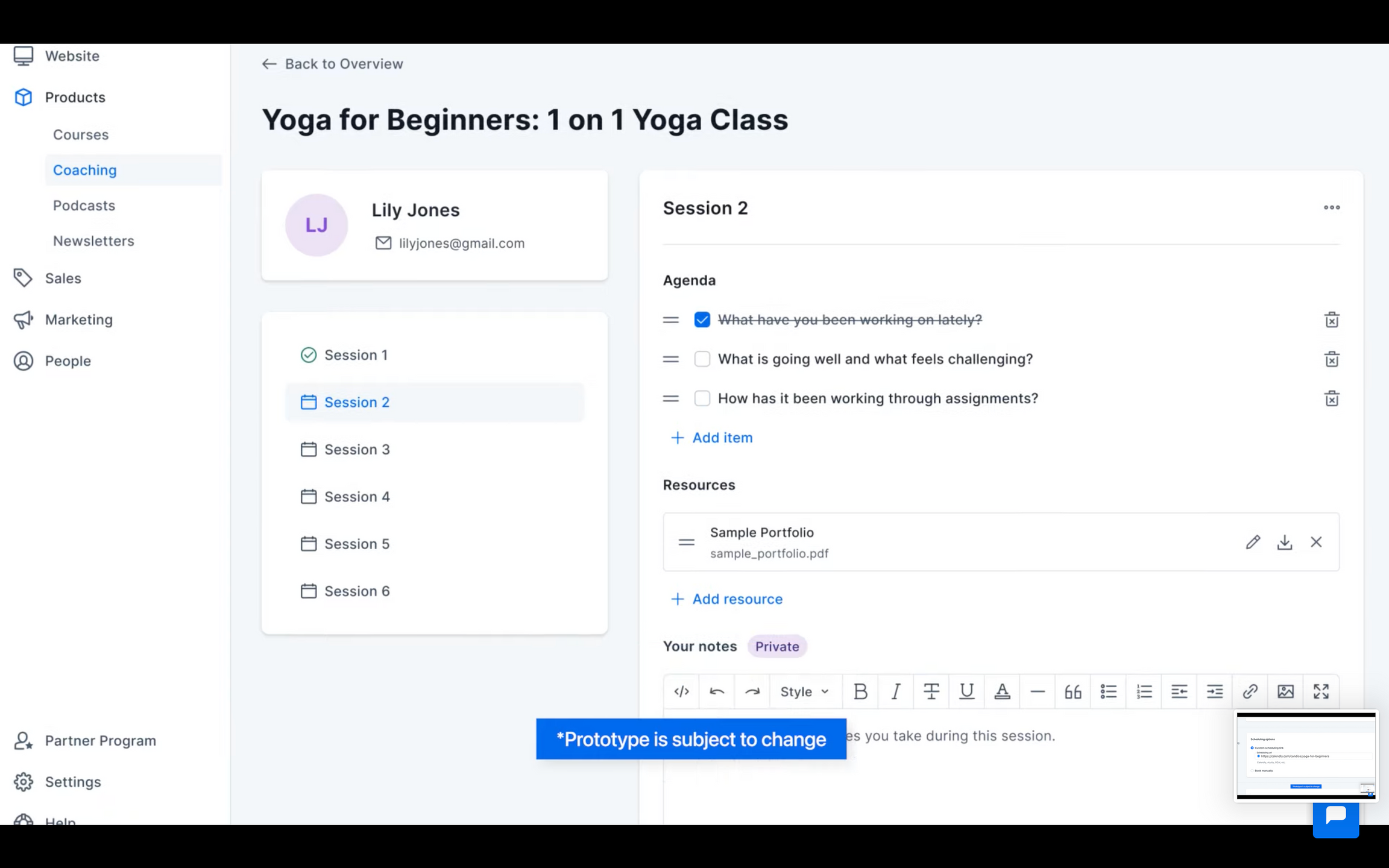Edit Sample Portfolio with pencil icon

pyautogui.click(x=1253, y=542)
